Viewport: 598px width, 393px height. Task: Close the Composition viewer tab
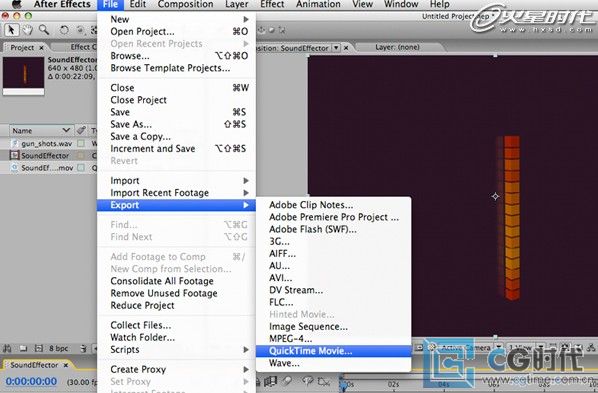(x=346, y=48)
